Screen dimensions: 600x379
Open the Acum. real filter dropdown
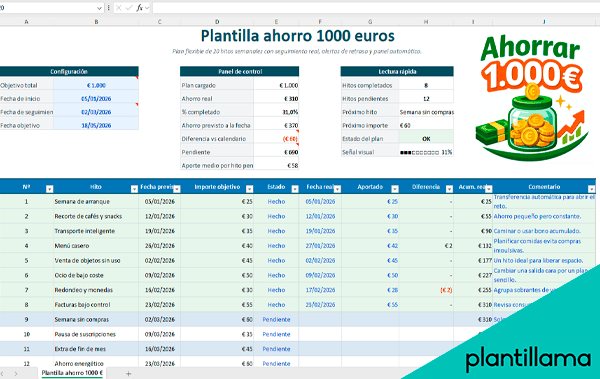click(489, 189)
